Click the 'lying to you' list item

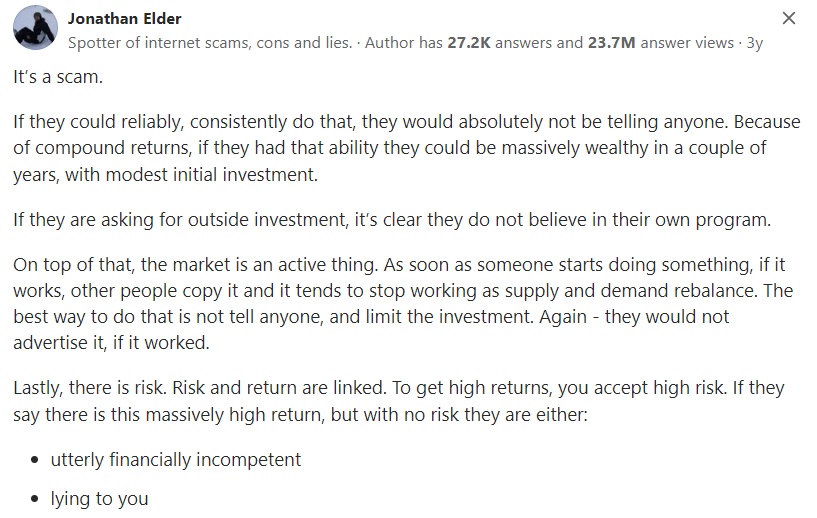pyautogui.click(x=100, y=499)
